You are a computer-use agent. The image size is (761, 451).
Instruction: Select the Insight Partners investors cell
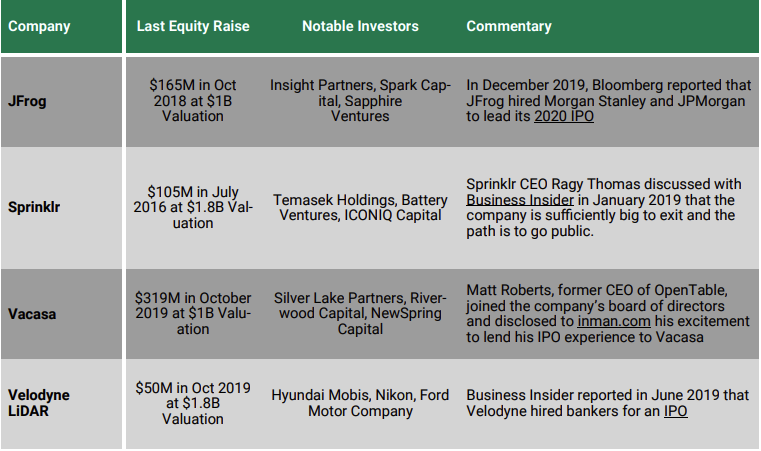[360, 101]
